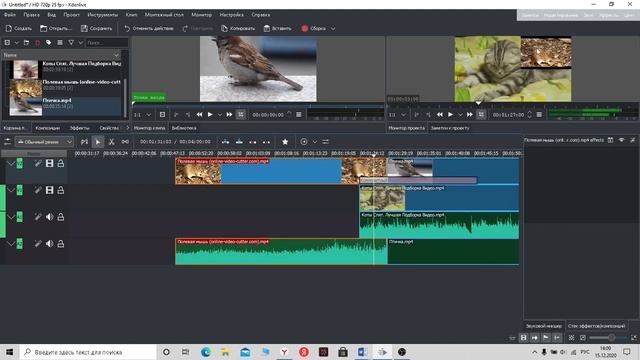640x360 pixels.
Task: Toggle effect visibility eye in effect stack header
Action: (622, 140)
